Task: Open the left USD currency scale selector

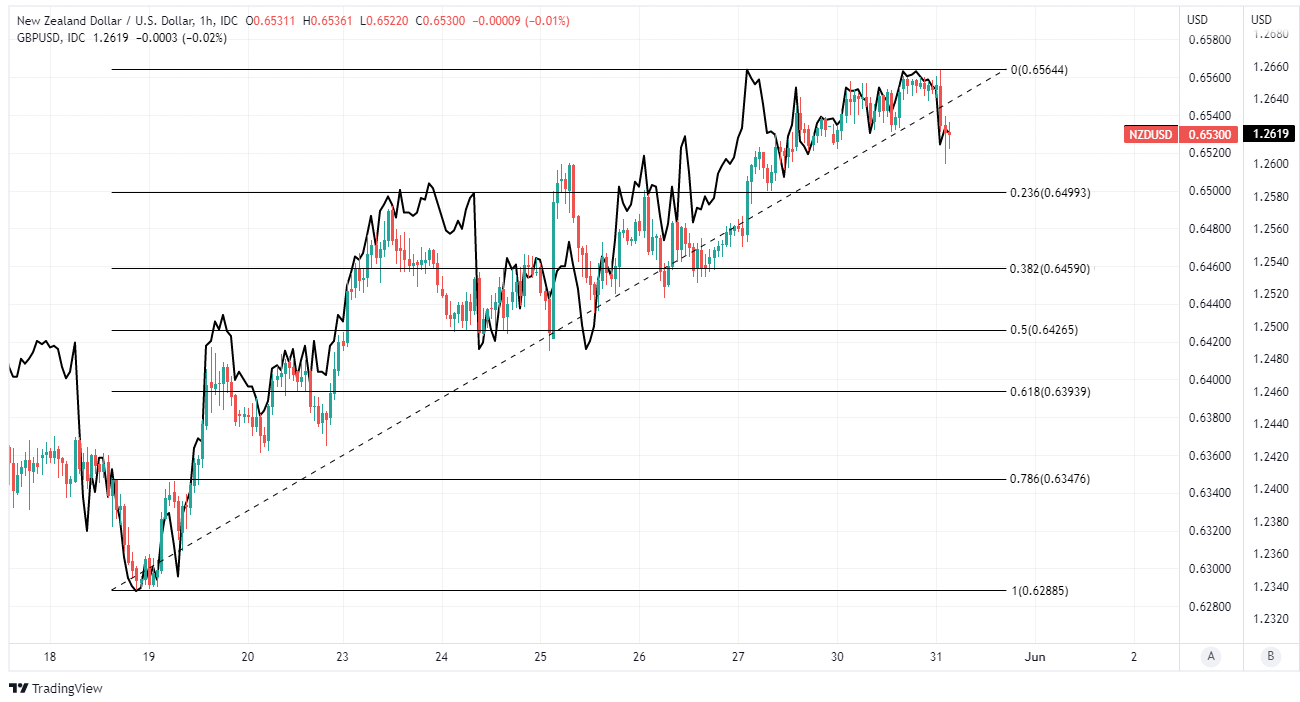Action: click(x=1197, y=20)
